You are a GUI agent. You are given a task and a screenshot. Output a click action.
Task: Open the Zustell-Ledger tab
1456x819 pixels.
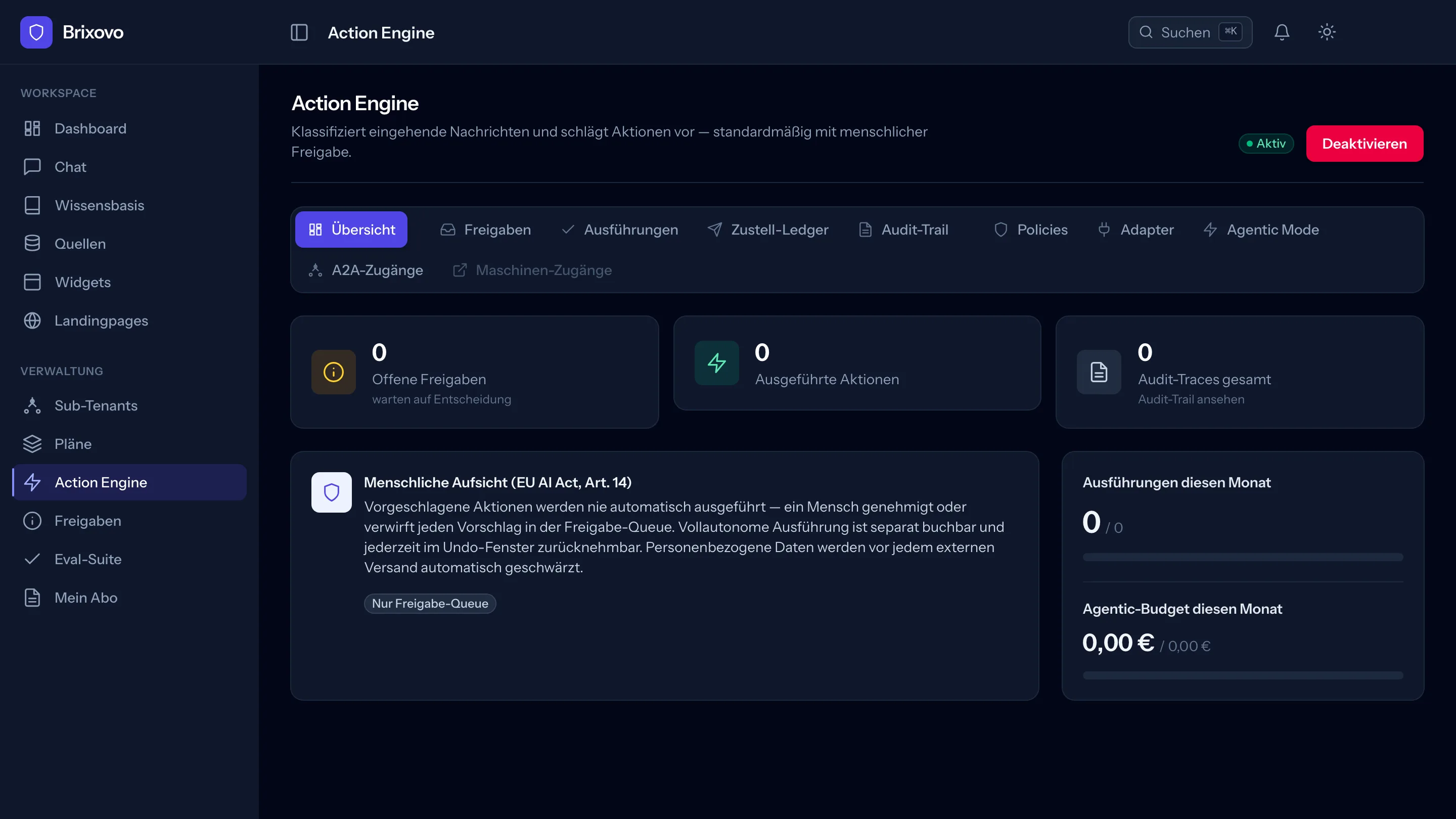767,230
